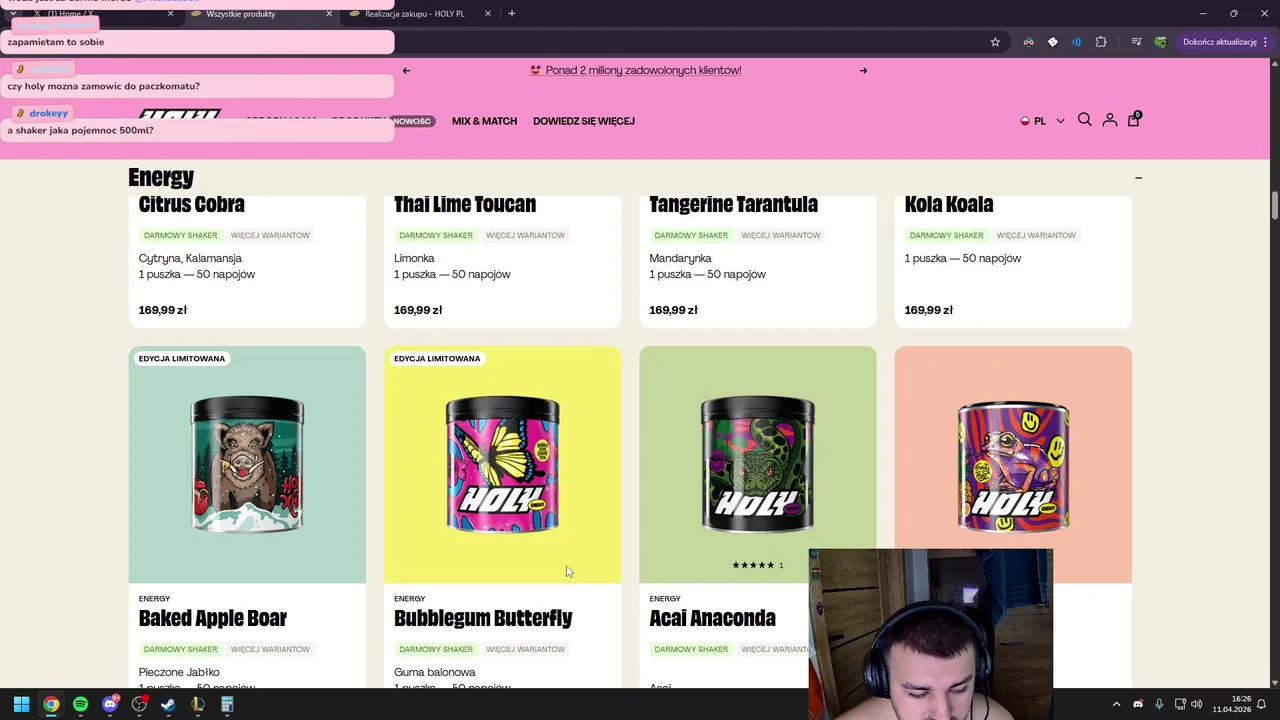
Task: Open the Acai Anaconda title link
Action: pyautogui.click(x=712, y=618)
